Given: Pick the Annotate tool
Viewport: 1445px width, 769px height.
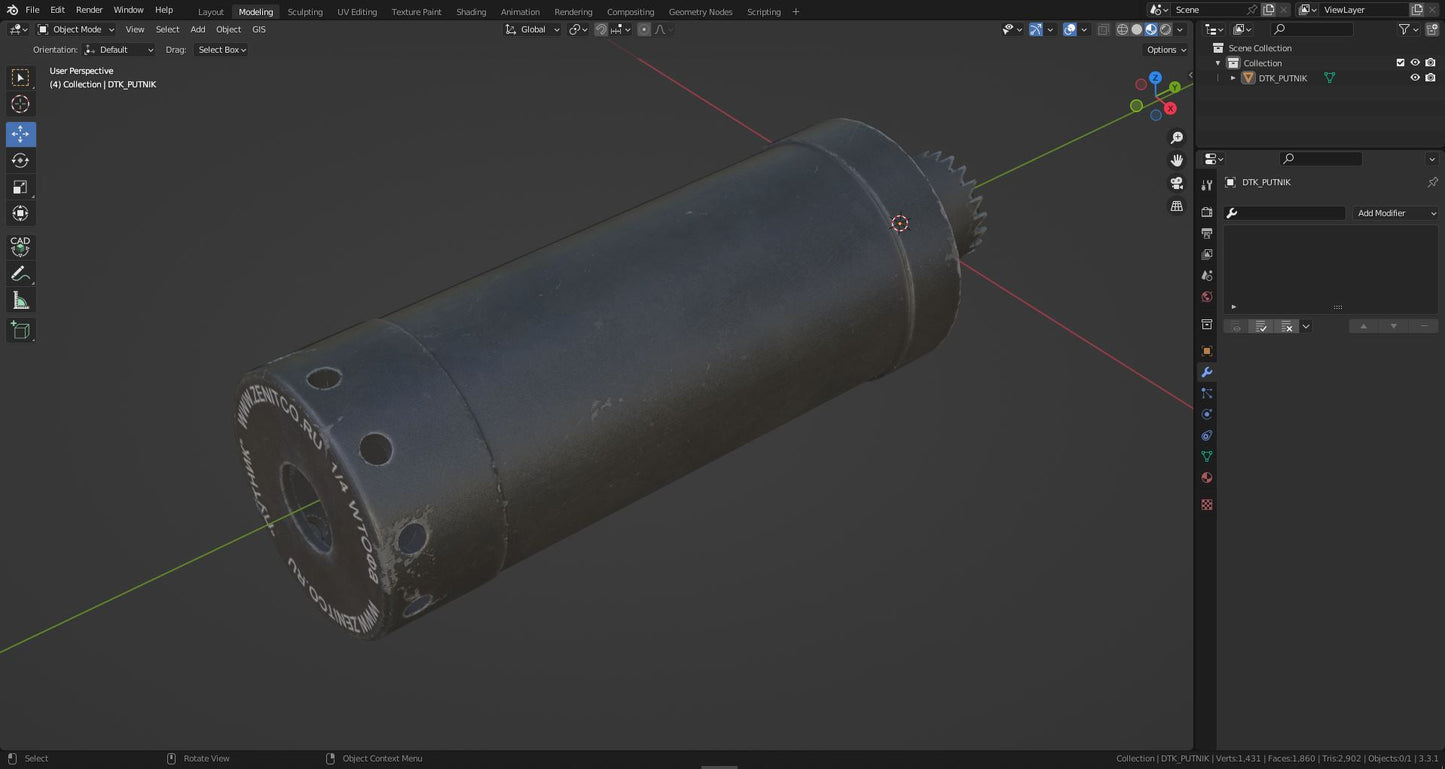Looking at the screenshot, I should [20, 273].
